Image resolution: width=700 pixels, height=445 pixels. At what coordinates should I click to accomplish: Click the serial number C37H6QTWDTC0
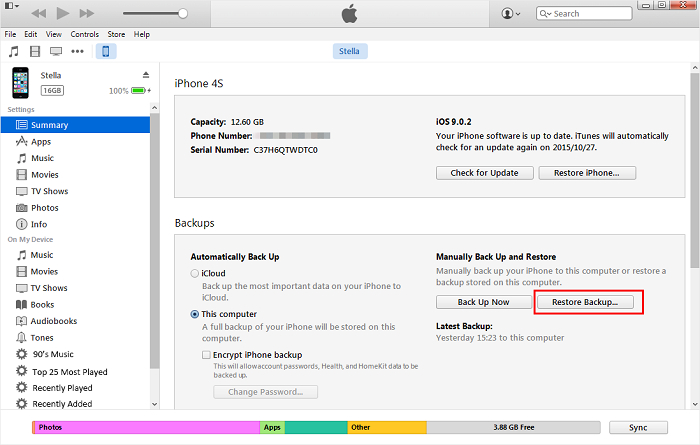point(286,150)
